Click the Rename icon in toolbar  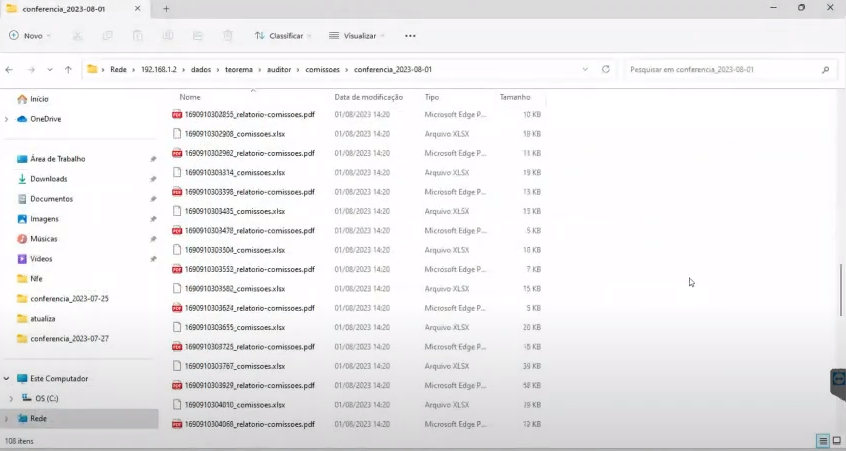coord(168,36)
